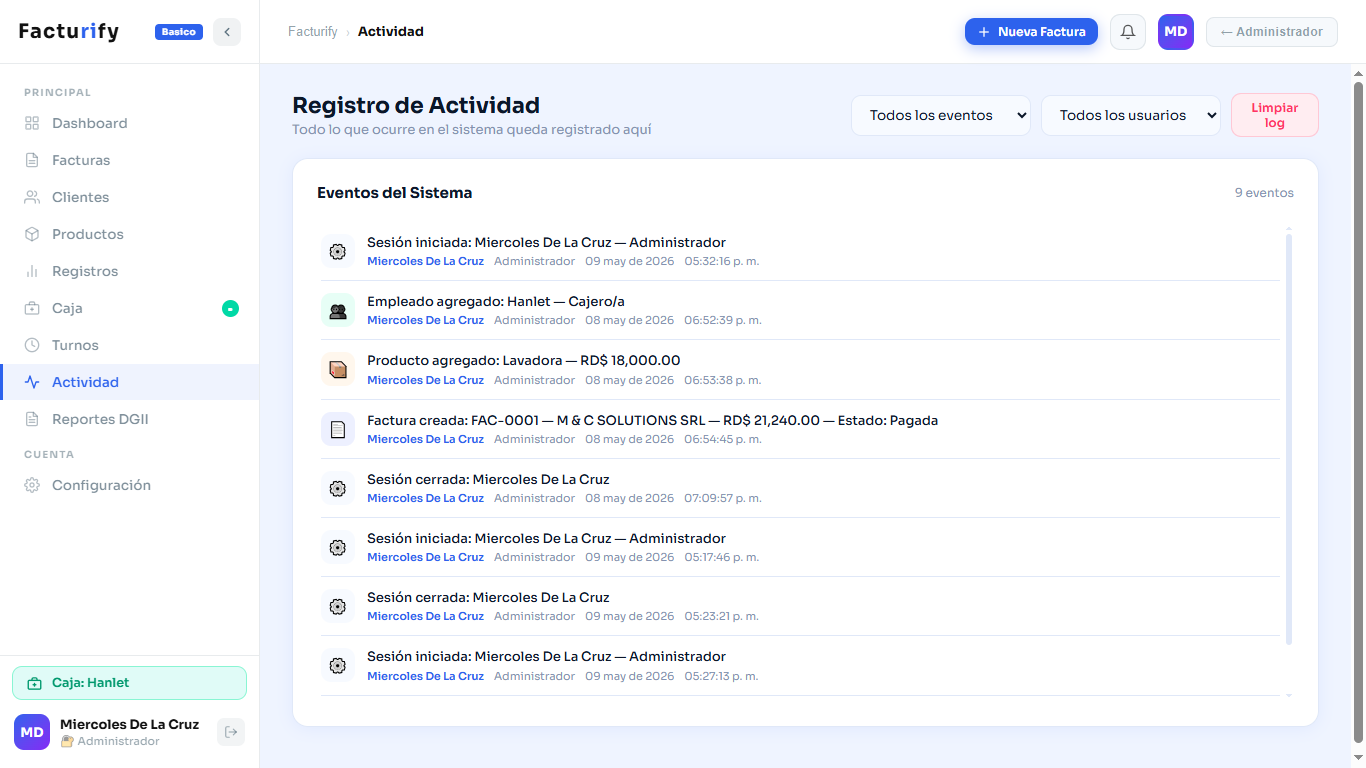Click the Turnos clock icon in sidebar

click(x=32, y=345)
